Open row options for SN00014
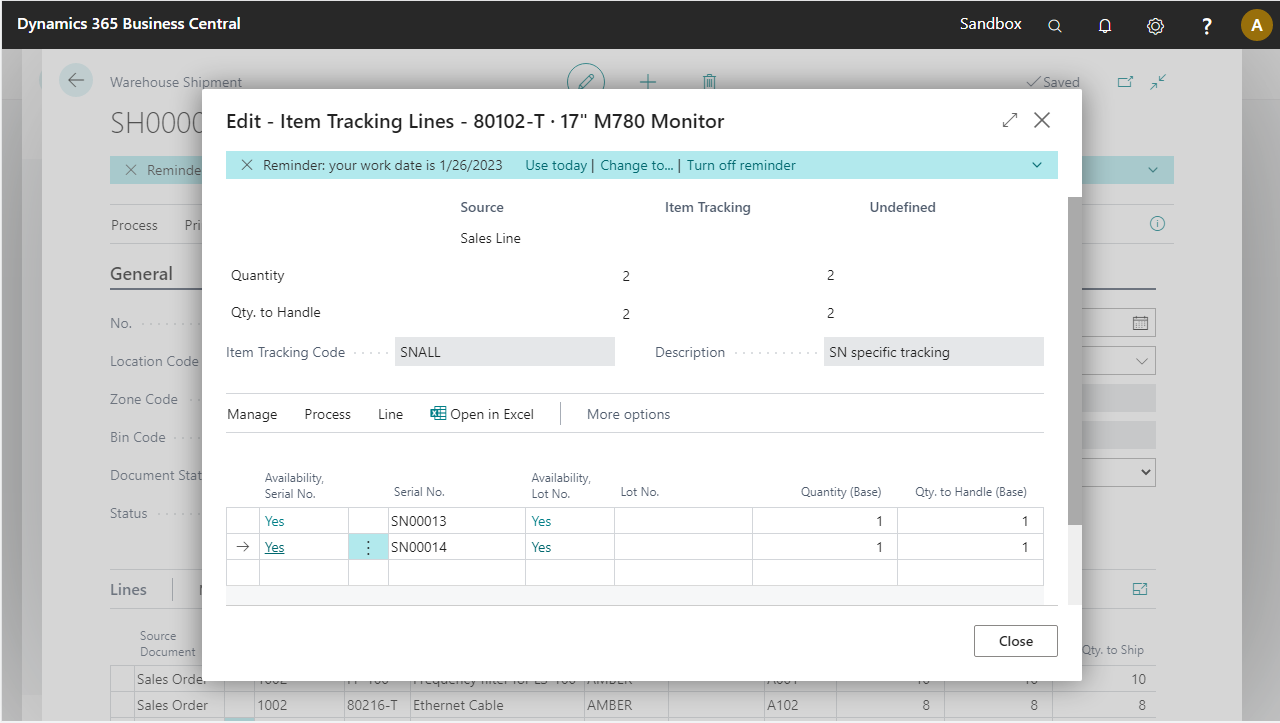 (x=368, y=547)
